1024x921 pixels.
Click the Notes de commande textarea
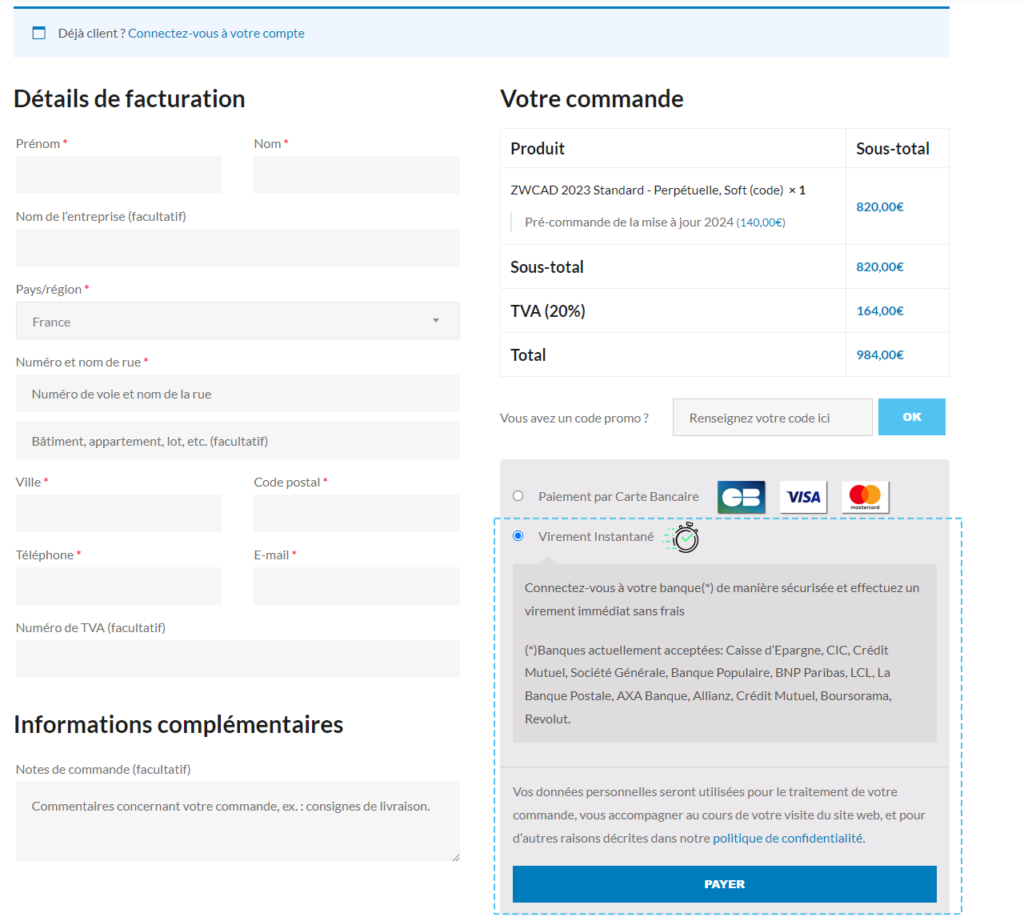[x=237, y=821]
